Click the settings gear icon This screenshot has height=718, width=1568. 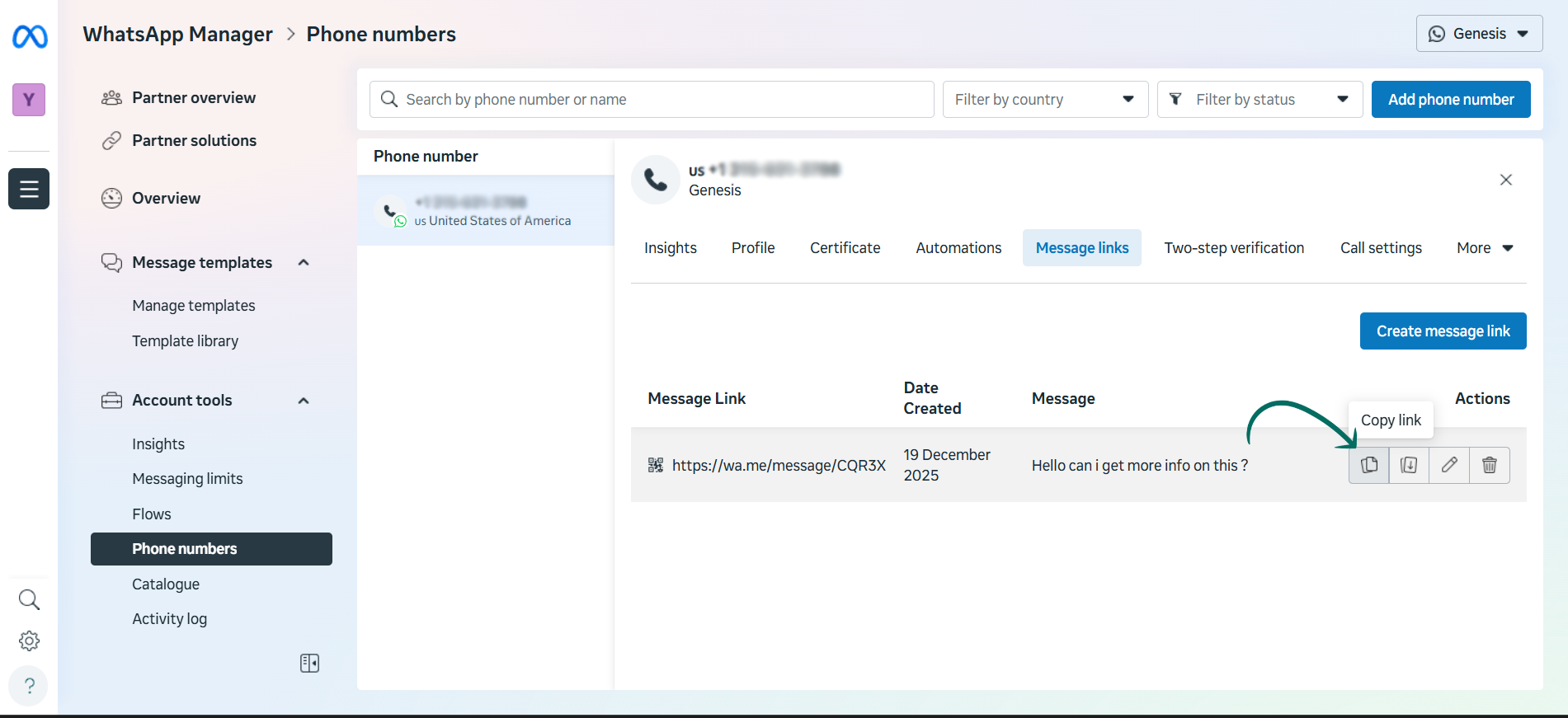(29, 641)
